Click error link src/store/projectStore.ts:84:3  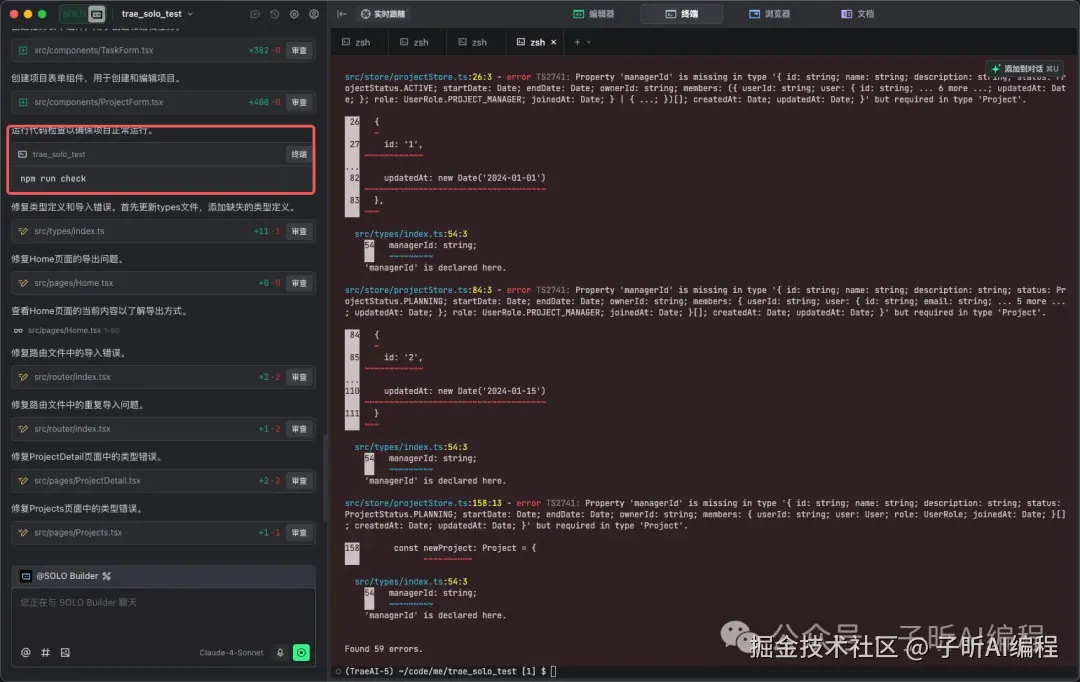click(418, 290)
